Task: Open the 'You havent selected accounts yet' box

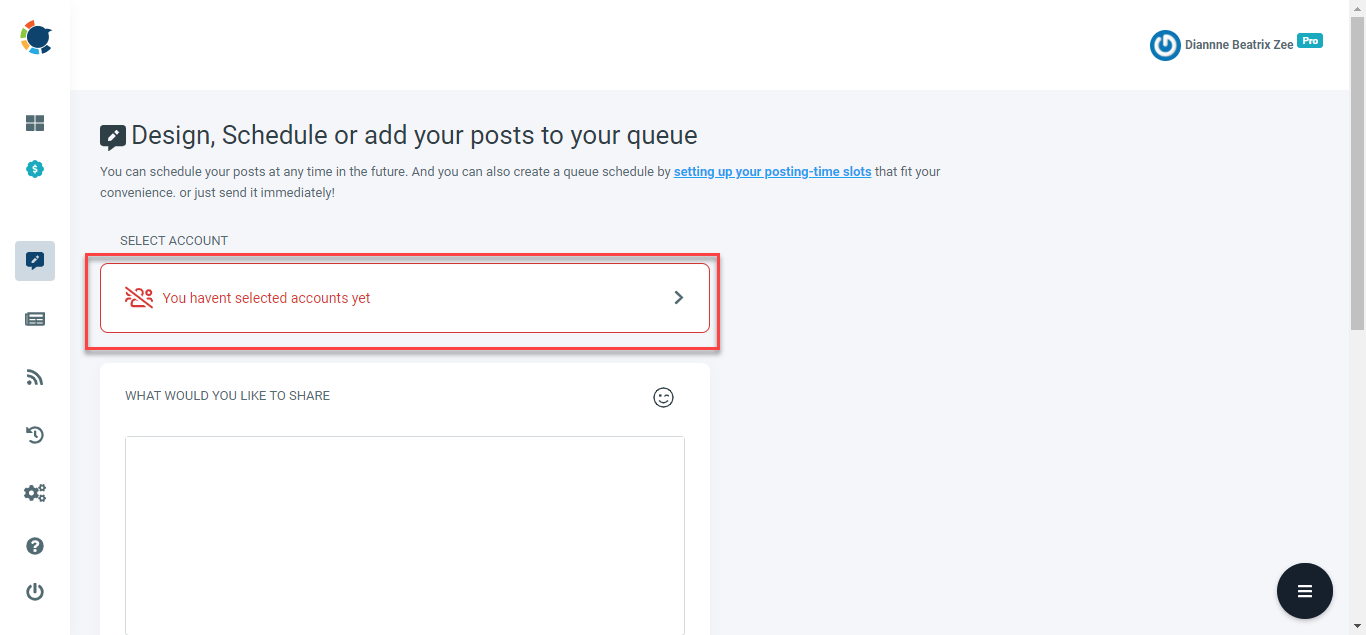Action: tap(405, 298)
